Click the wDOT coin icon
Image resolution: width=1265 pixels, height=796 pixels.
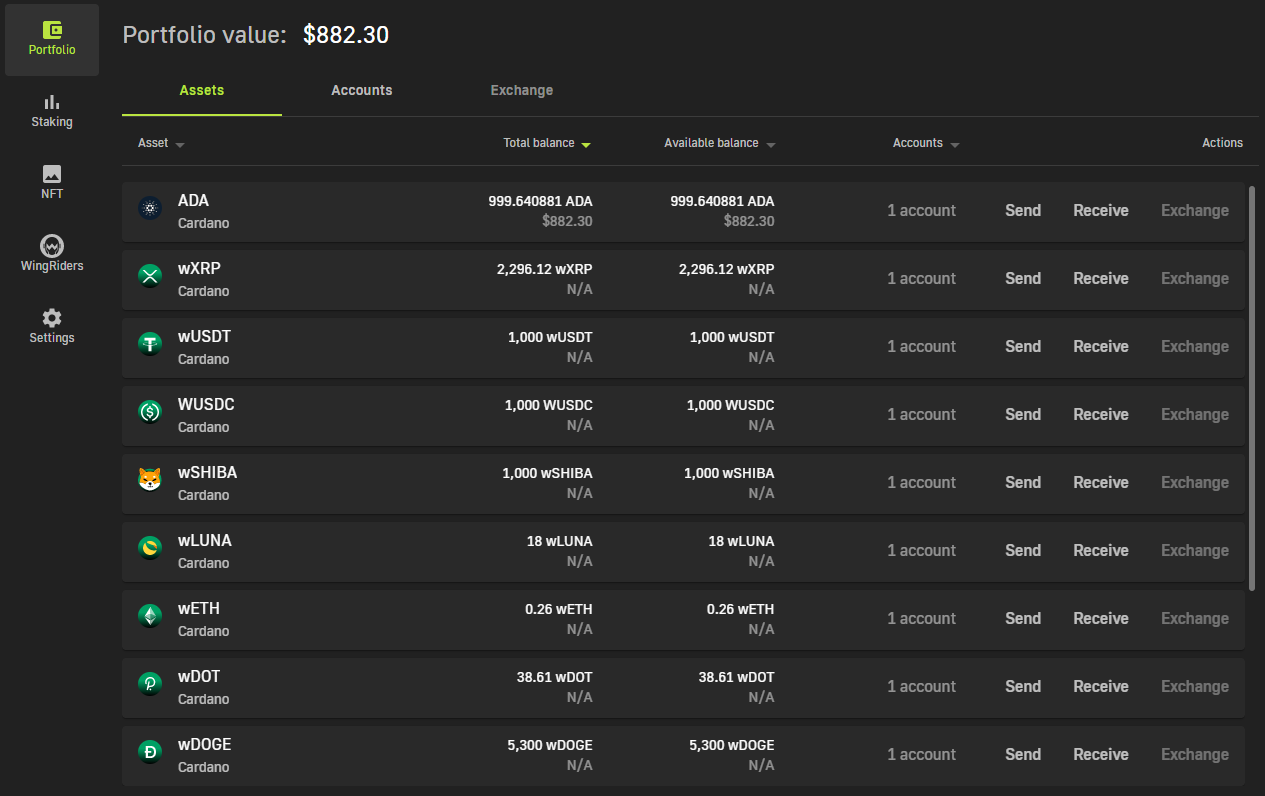coord(150,686)
